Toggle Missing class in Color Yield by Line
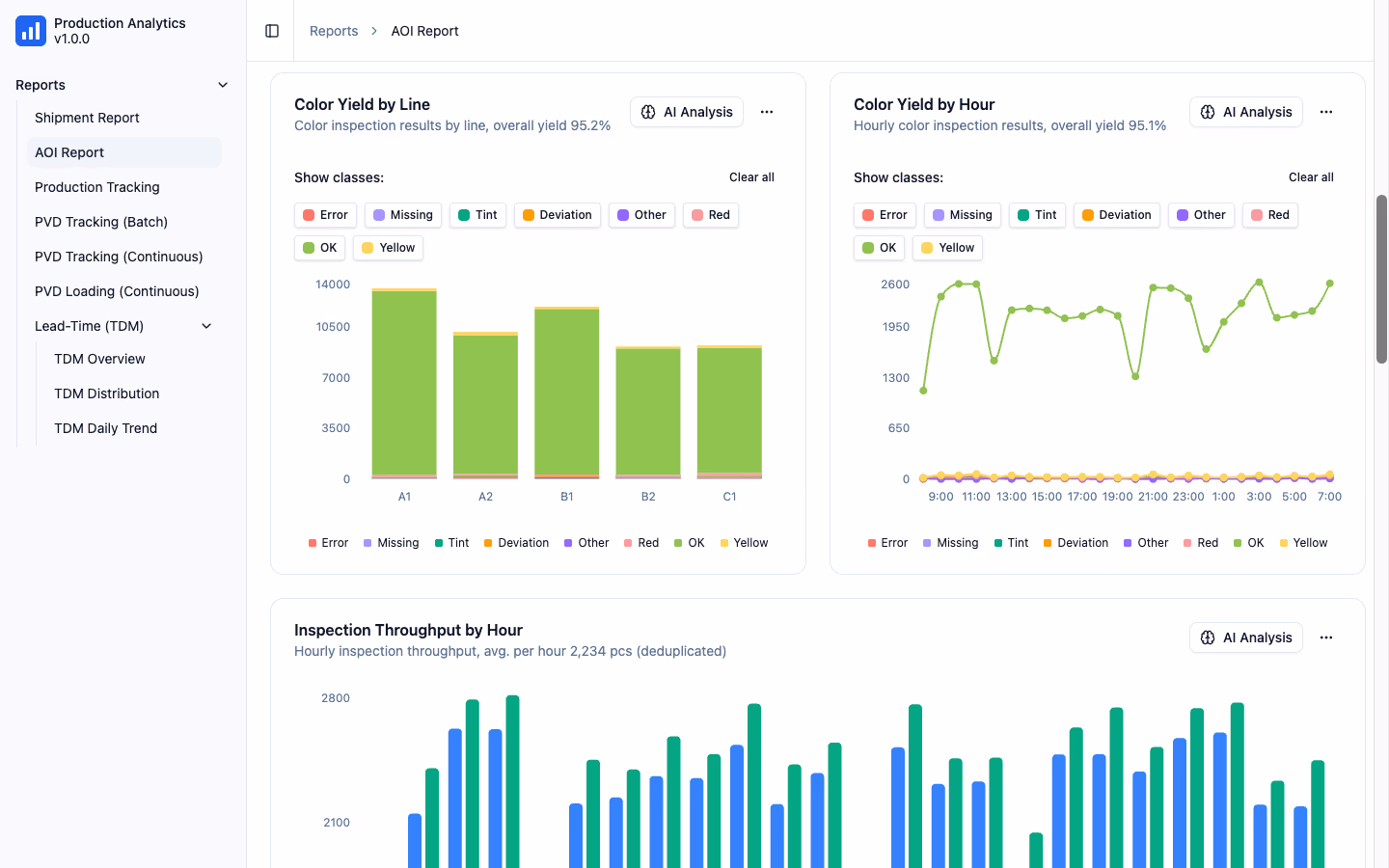1389x868 pixels. point(403,215)
